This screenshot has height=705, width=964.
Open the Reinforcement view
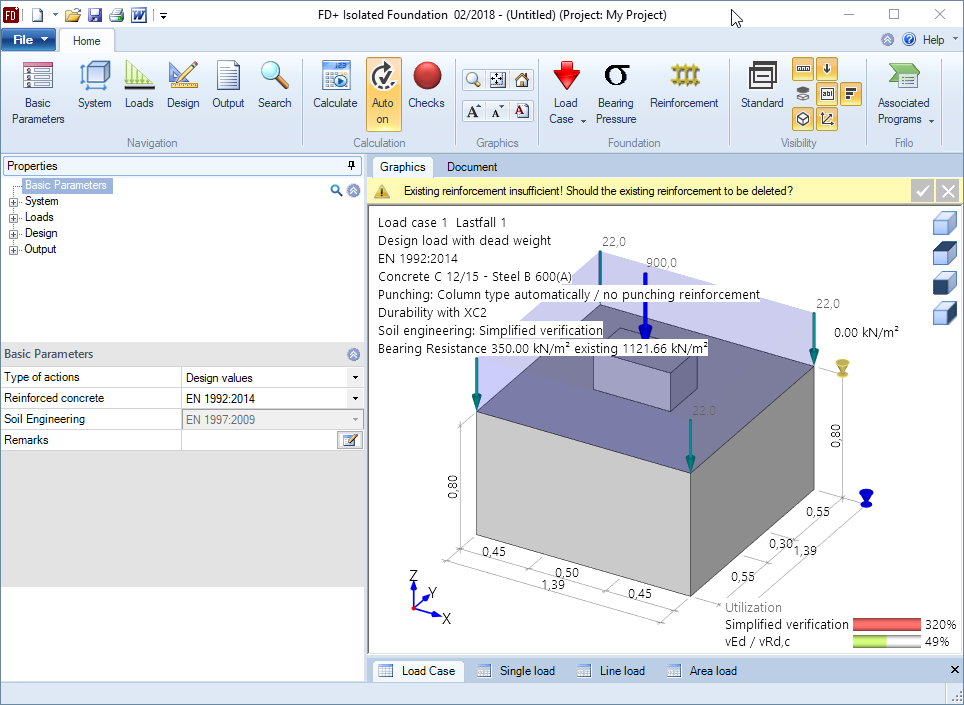[x=684, y=86]
